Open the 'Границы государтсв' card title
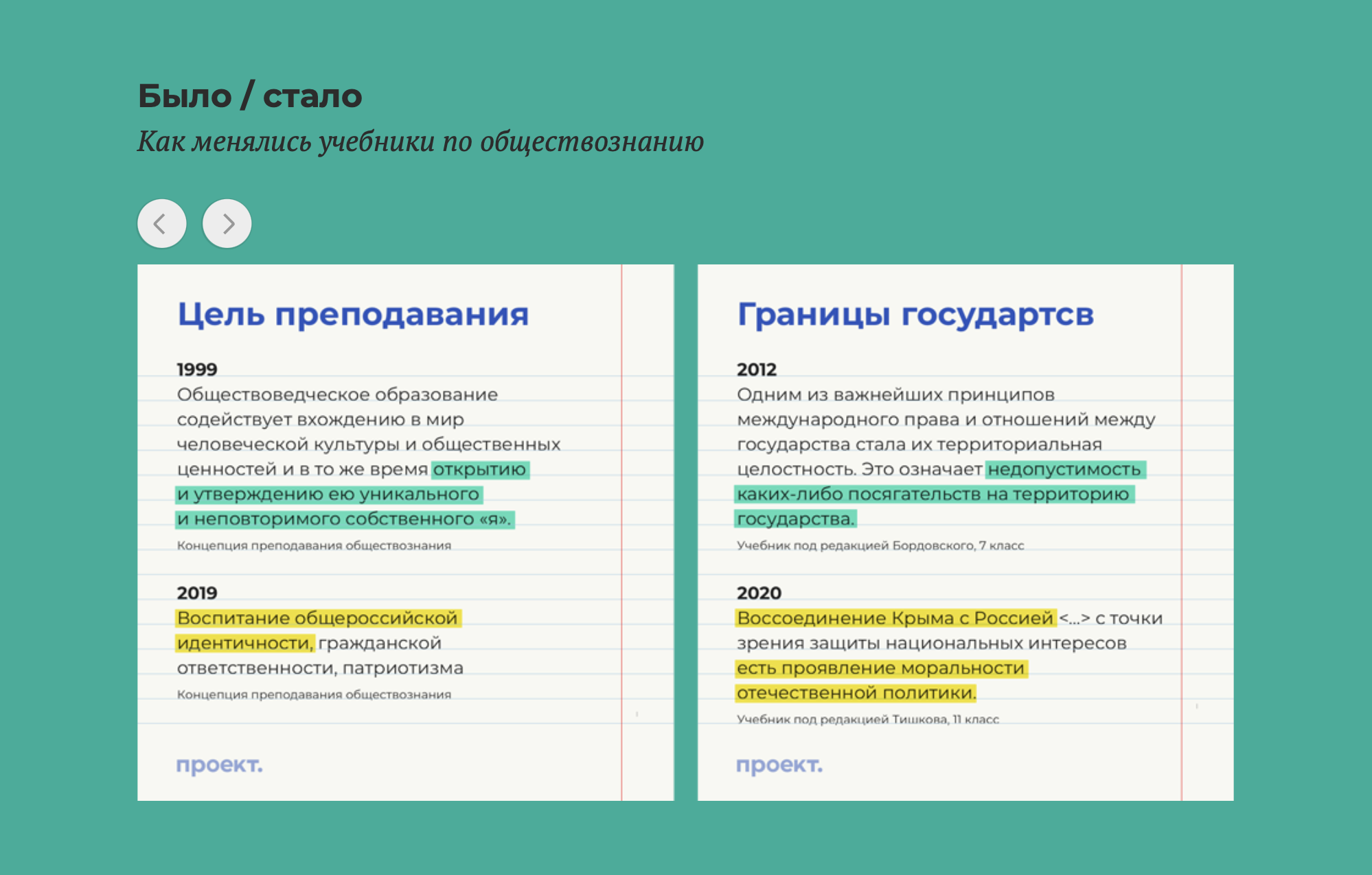Screen dimensions: 1372x875 point(915,315)
